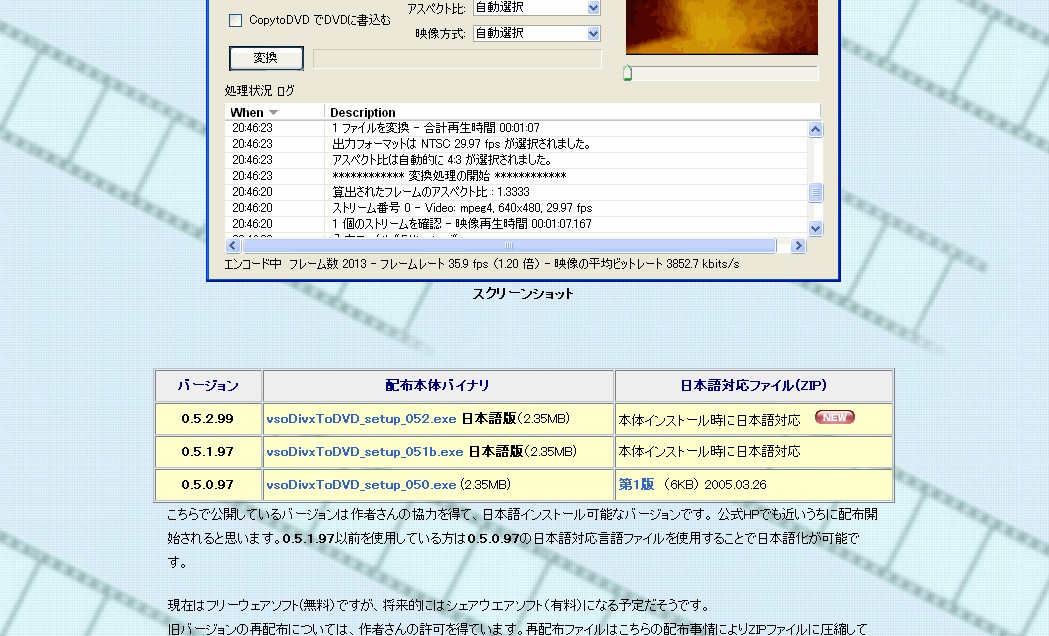Select log row アスペクト比は自動的に 4:3
This screenshot has height=636, width=1049.
tap(516, 160)
